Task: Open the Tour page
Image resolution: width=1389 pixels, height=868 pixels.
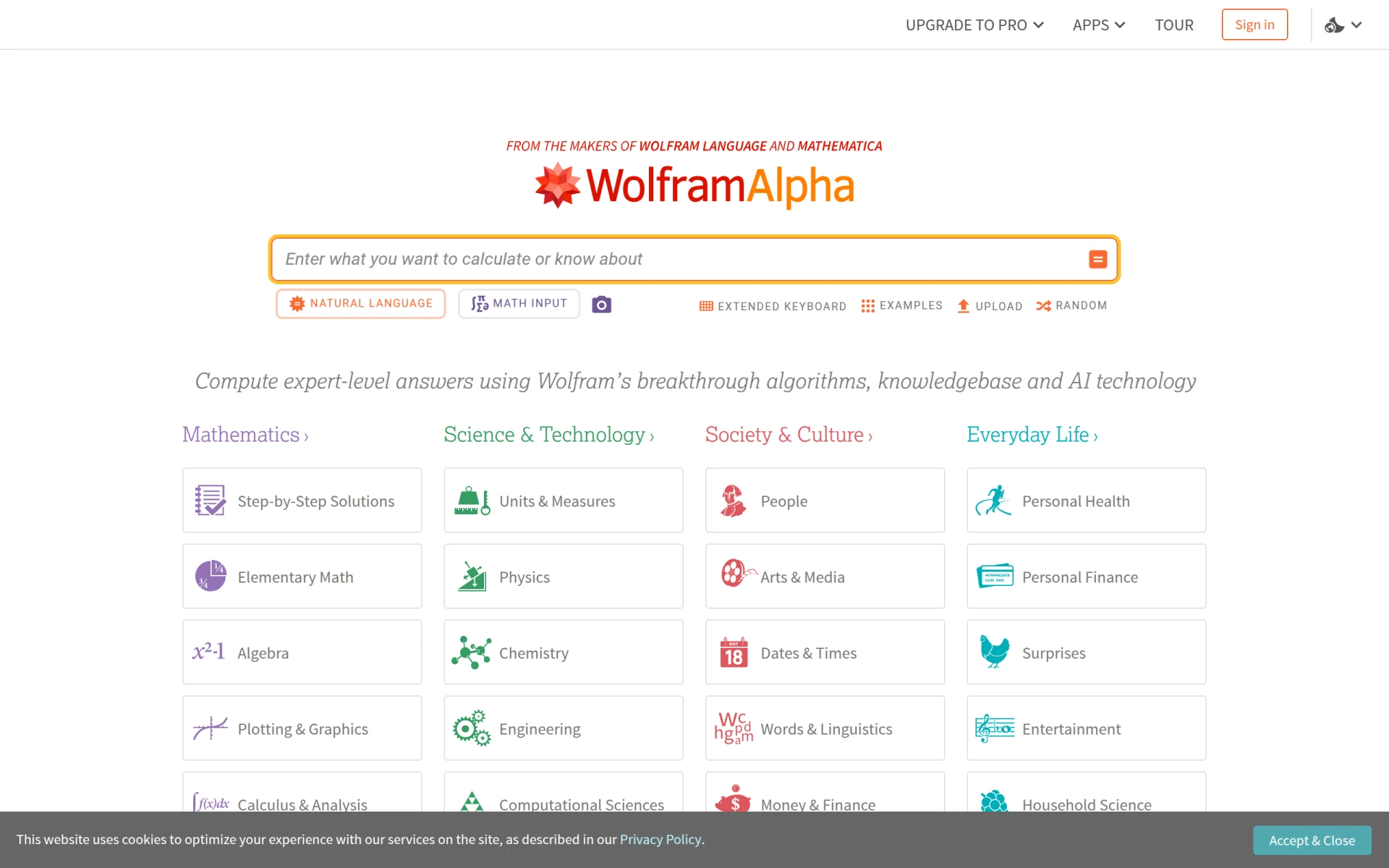Action: pyautogui.click(x=1173, y=25)
